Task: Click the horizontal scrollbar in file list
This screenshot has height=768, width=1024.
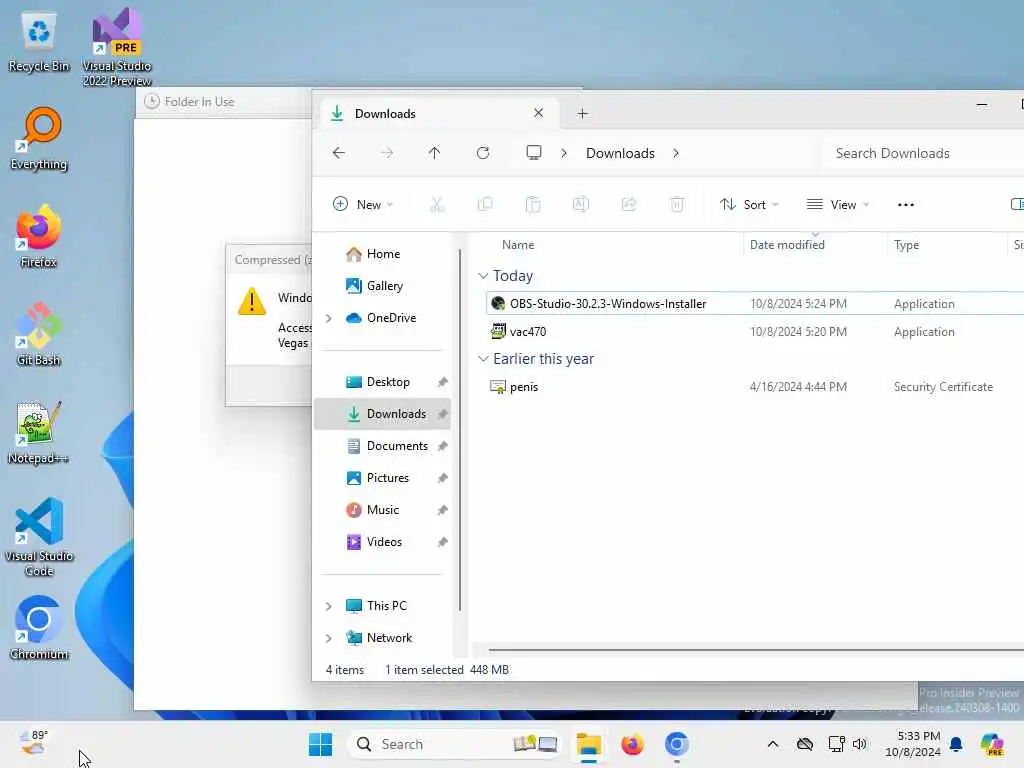Action: pos(756,650)
